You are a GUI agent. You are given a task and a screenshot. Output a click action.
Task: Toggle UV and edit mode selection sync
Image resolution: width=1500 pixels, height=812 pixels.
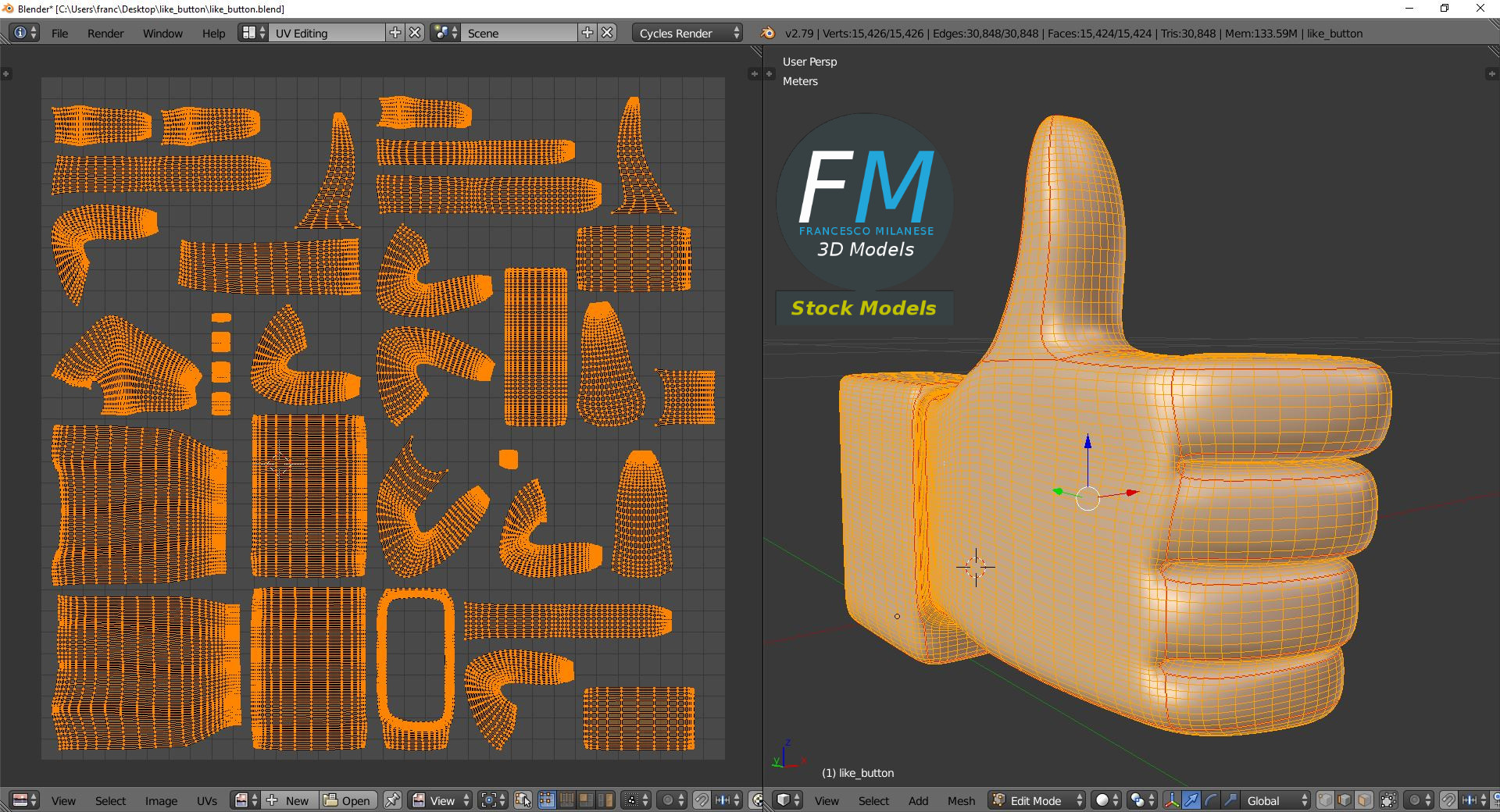(523, 800)
